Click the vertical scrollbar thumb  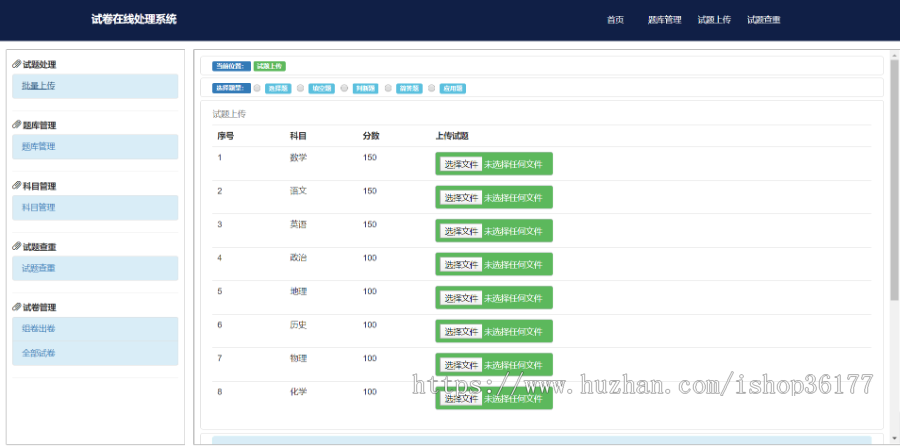click(894, 179)
